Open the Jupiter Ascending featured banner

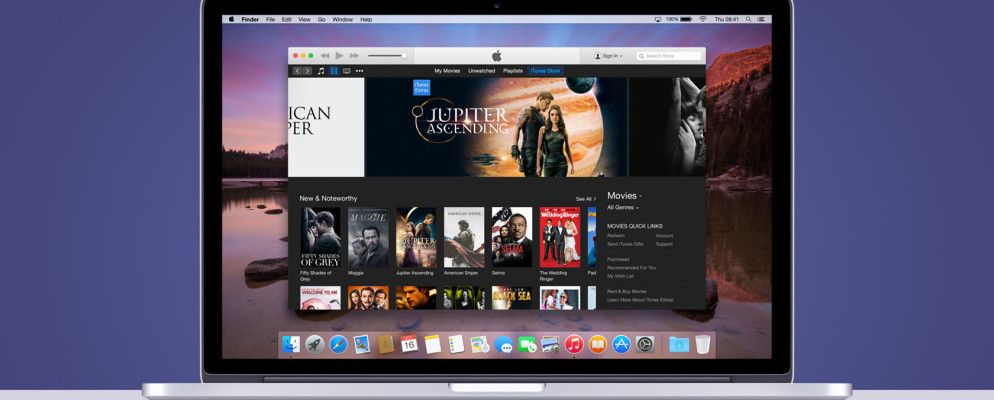496,127
